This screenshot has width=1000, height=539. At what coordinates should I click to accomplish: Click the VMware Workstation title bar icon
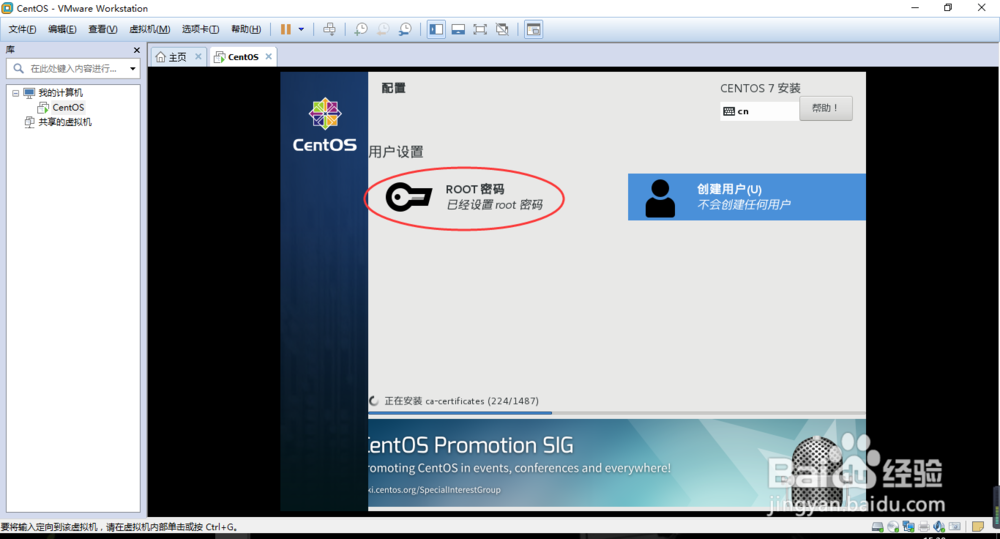pos(7,8)
